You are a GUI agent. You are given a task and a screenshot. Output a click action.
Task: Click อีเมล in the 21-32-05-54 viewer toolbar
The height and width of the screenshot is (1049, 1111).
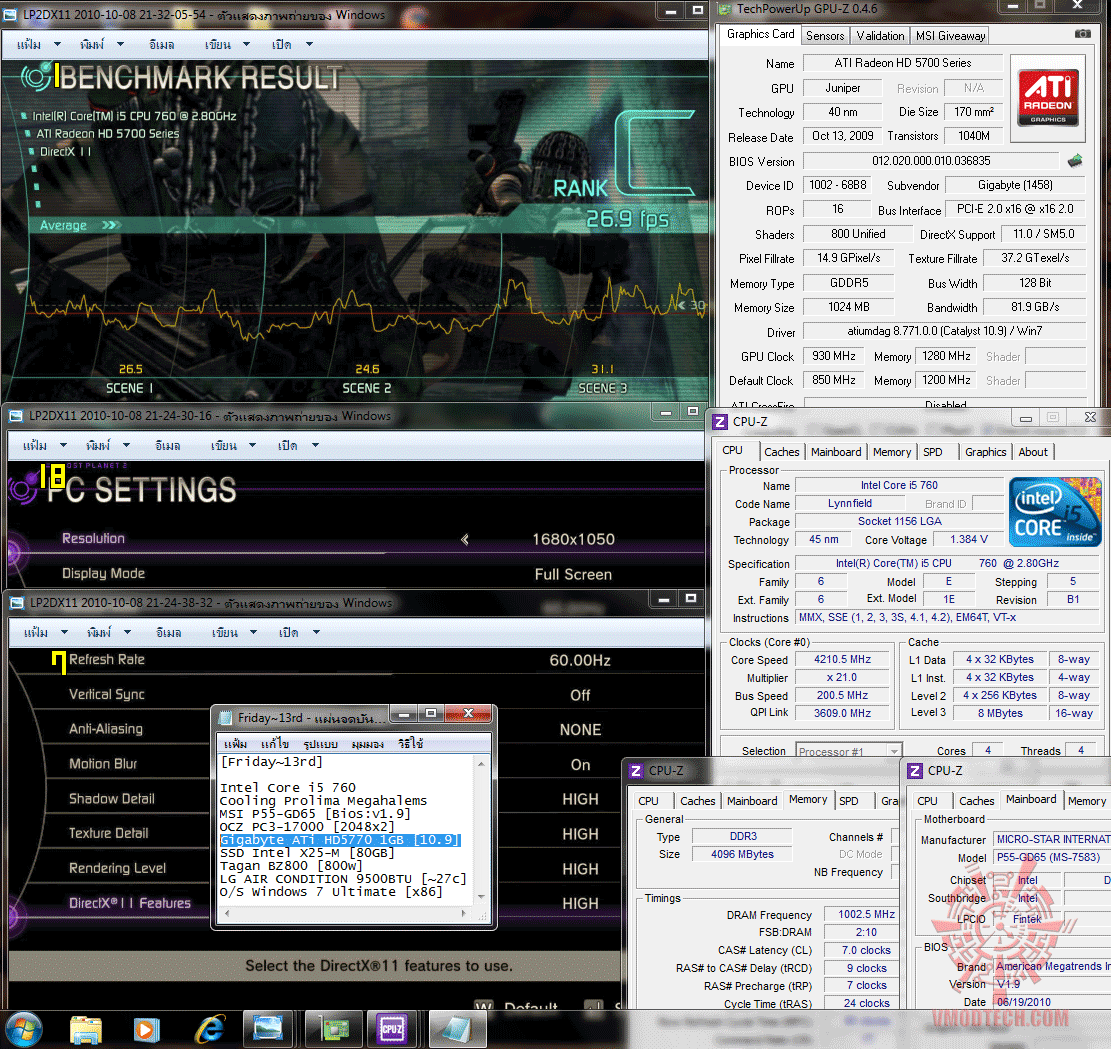pyautogui.click(x=162, y=45)
